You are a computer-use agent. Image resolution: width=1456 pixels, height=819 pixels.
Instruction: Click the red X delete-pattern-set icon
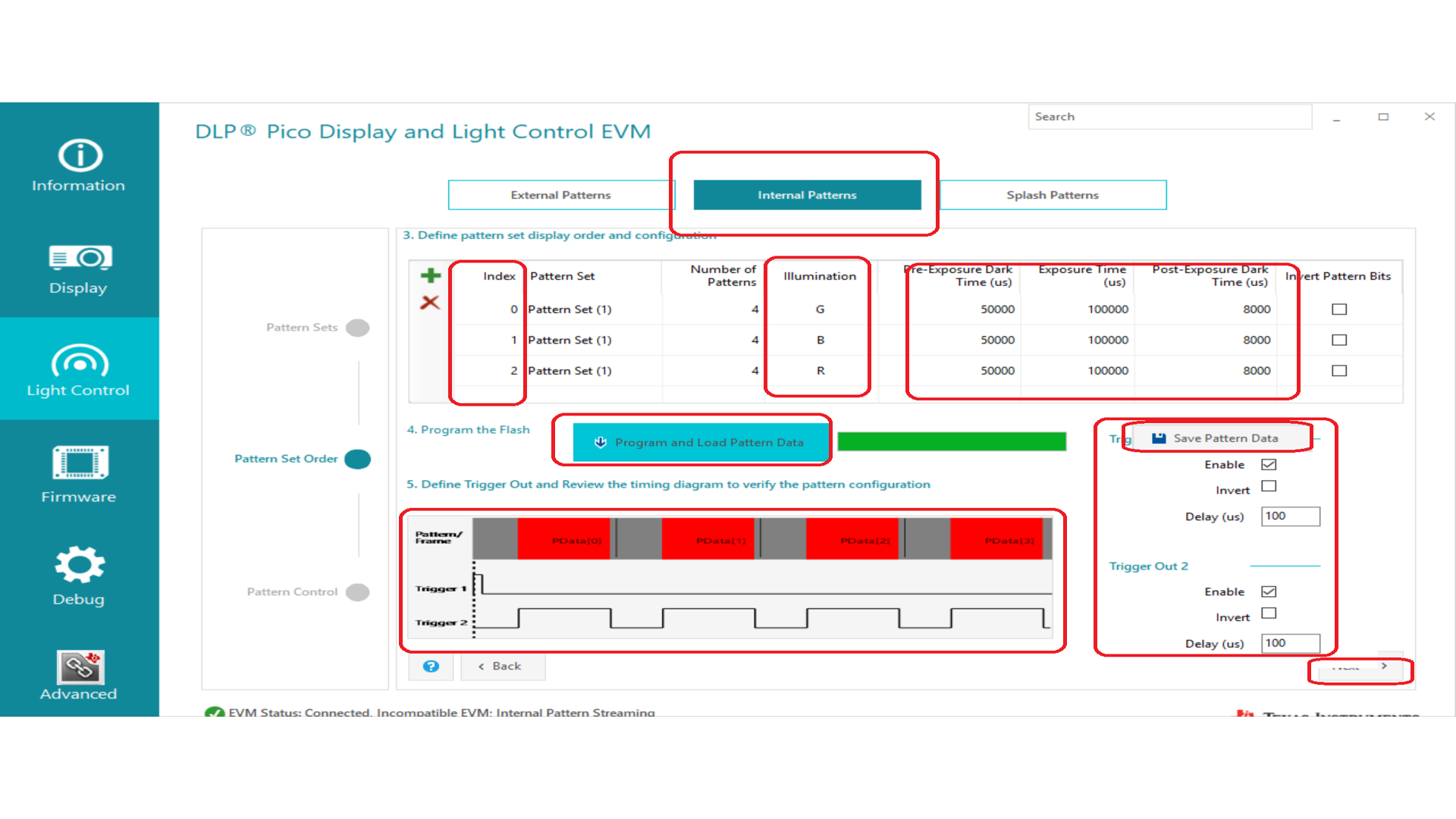pos(430,303)
